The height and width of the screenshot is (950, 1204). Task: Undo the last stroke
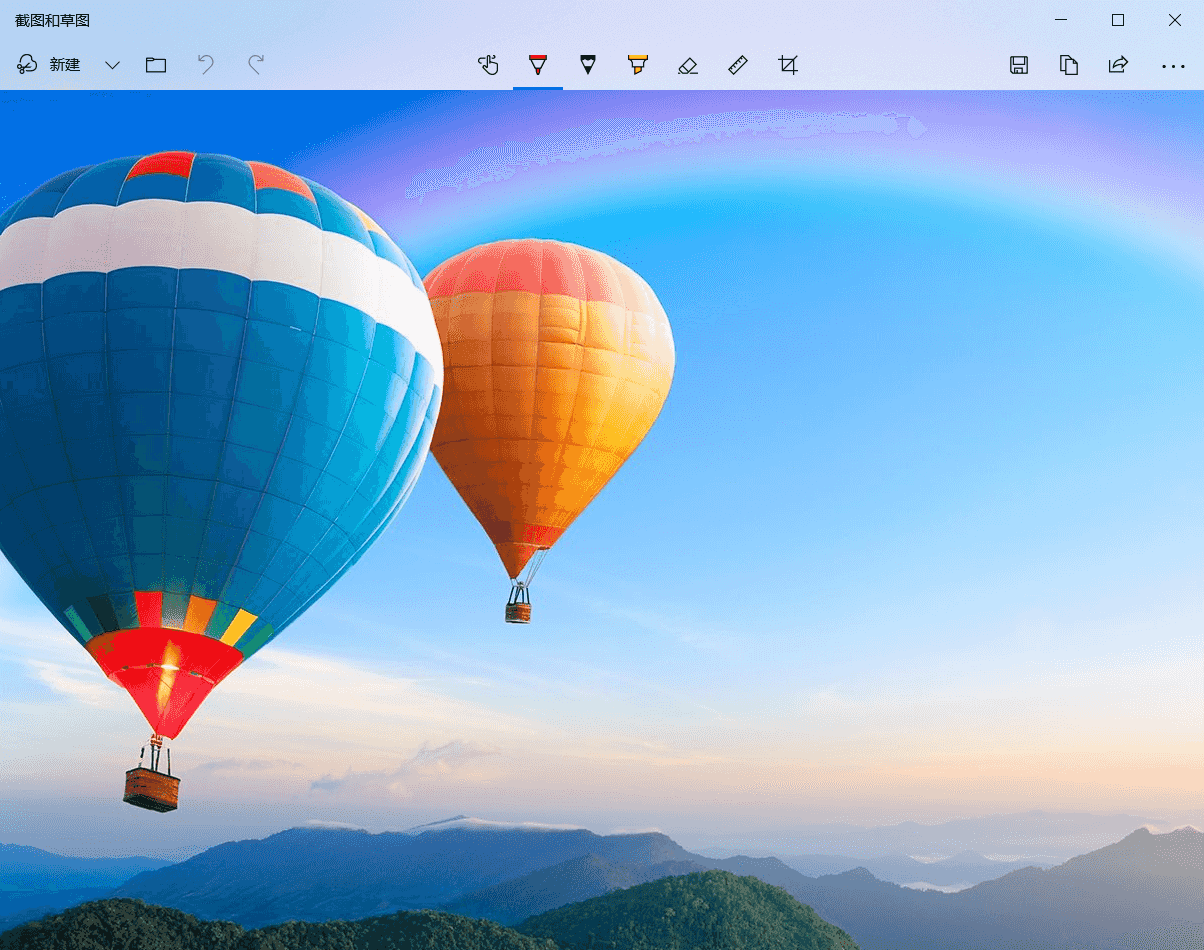[206, 66]
